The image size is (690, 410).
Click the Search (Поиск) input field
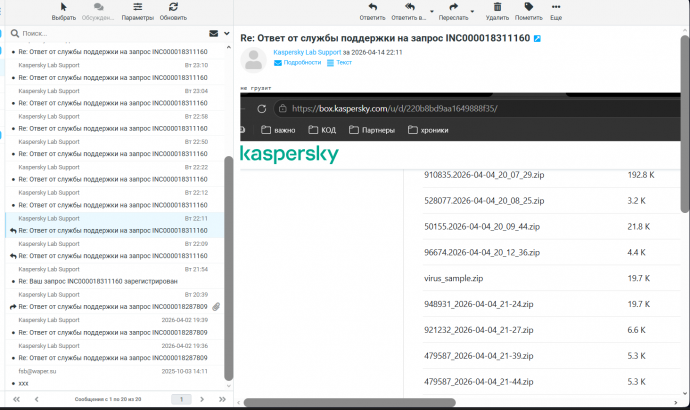coord(110,33)
